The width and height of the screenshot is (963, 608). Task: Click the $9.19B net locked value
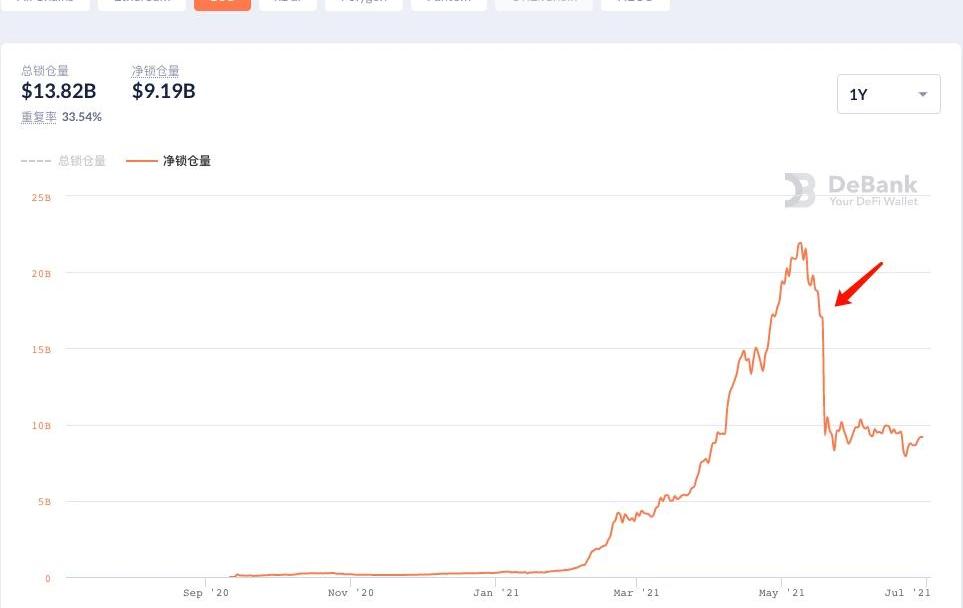click(x=164, y=92)
